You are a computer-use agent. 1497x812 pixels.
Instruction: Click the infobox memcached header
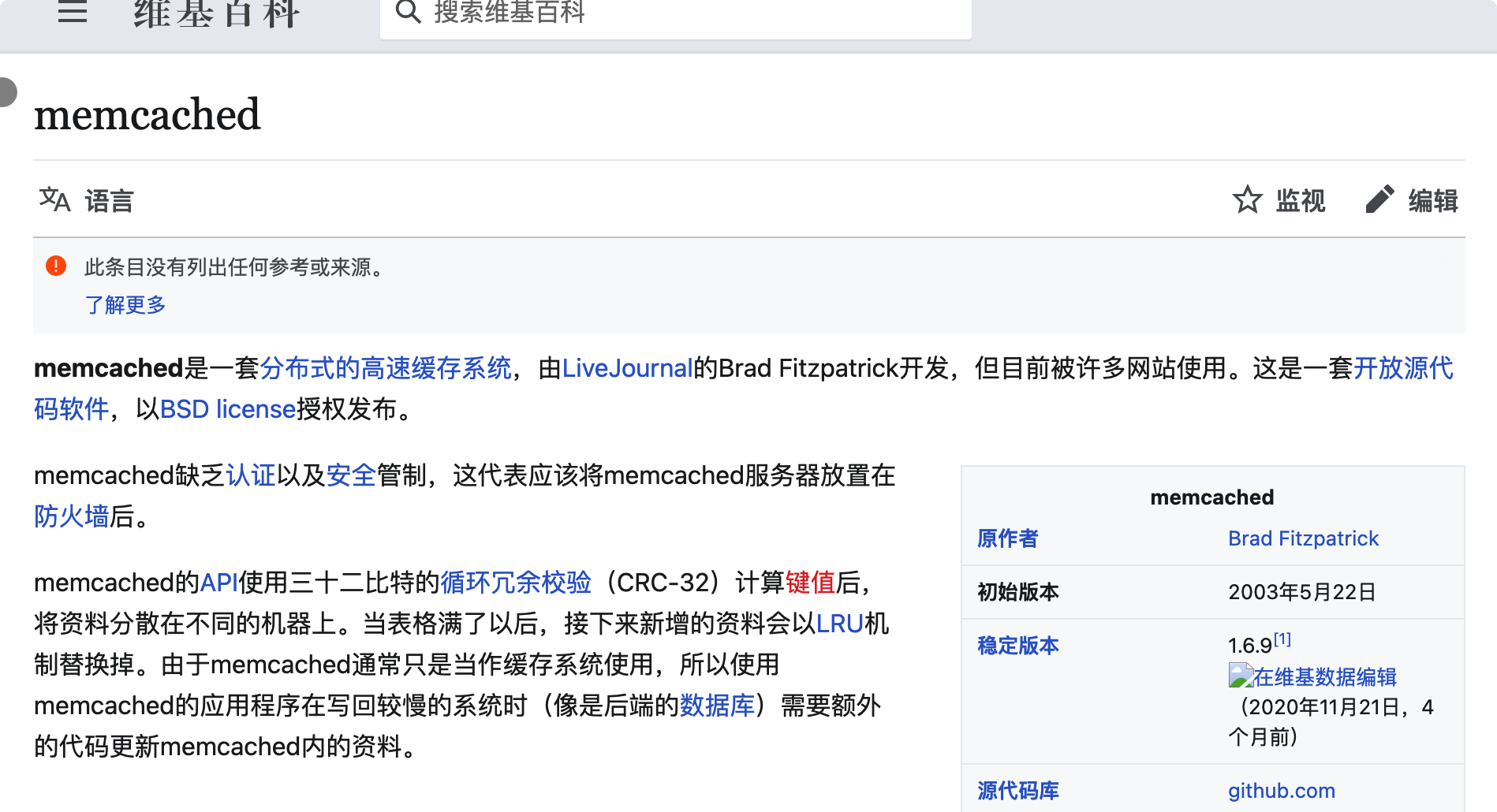pos(1212,497)
